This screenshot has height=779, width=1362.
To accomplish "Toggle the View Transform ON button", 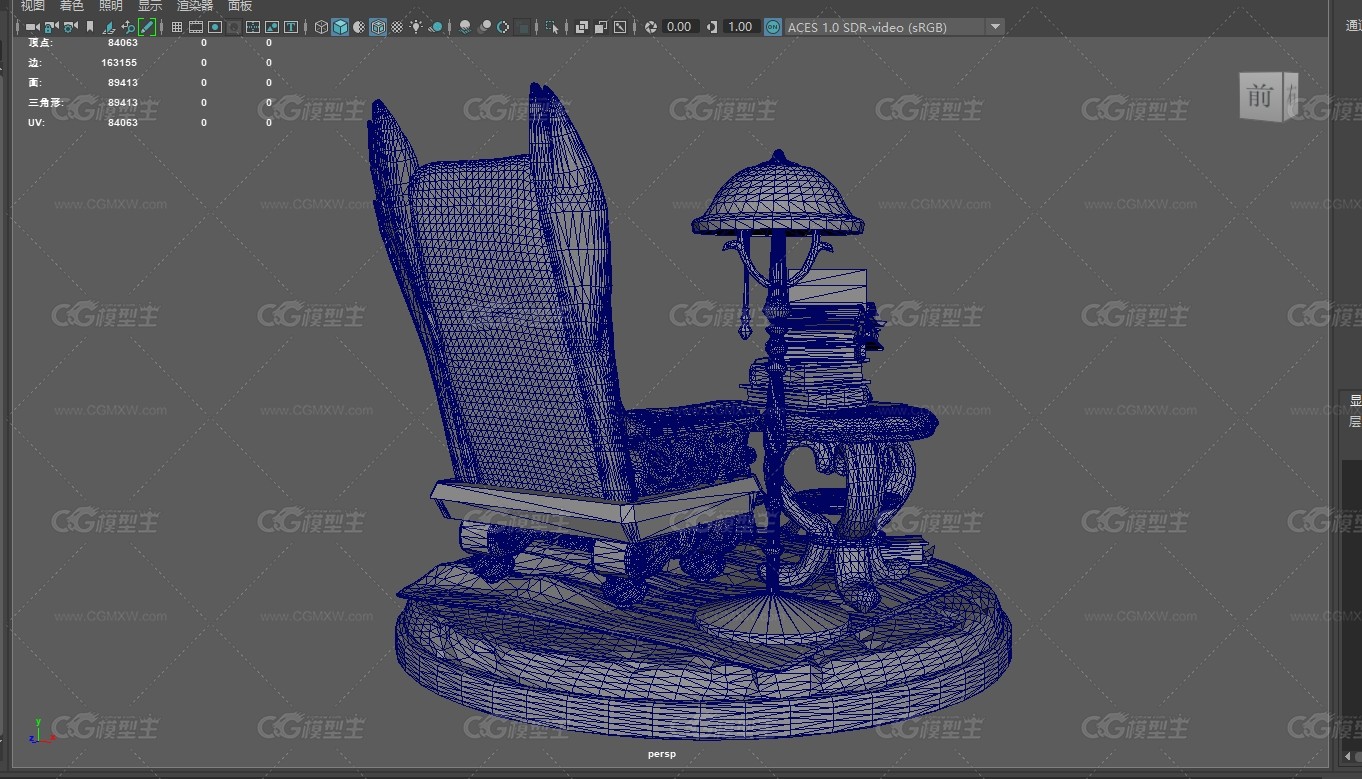I will pyautogui.click(x=773, y=27).
